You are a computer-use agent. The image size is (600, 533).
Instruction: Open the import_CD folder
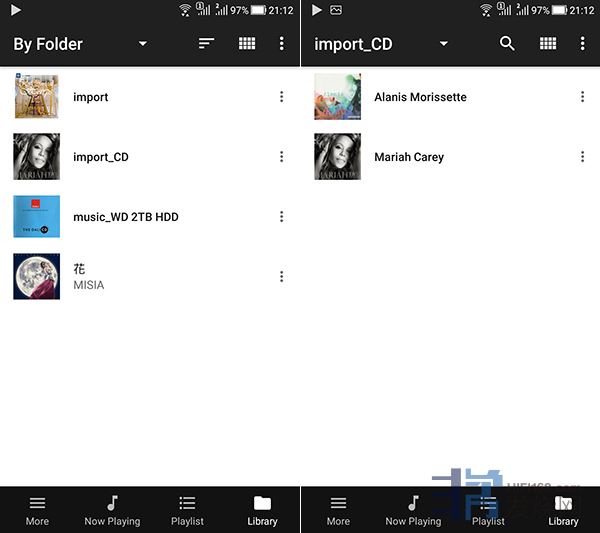tap(100, 157)
